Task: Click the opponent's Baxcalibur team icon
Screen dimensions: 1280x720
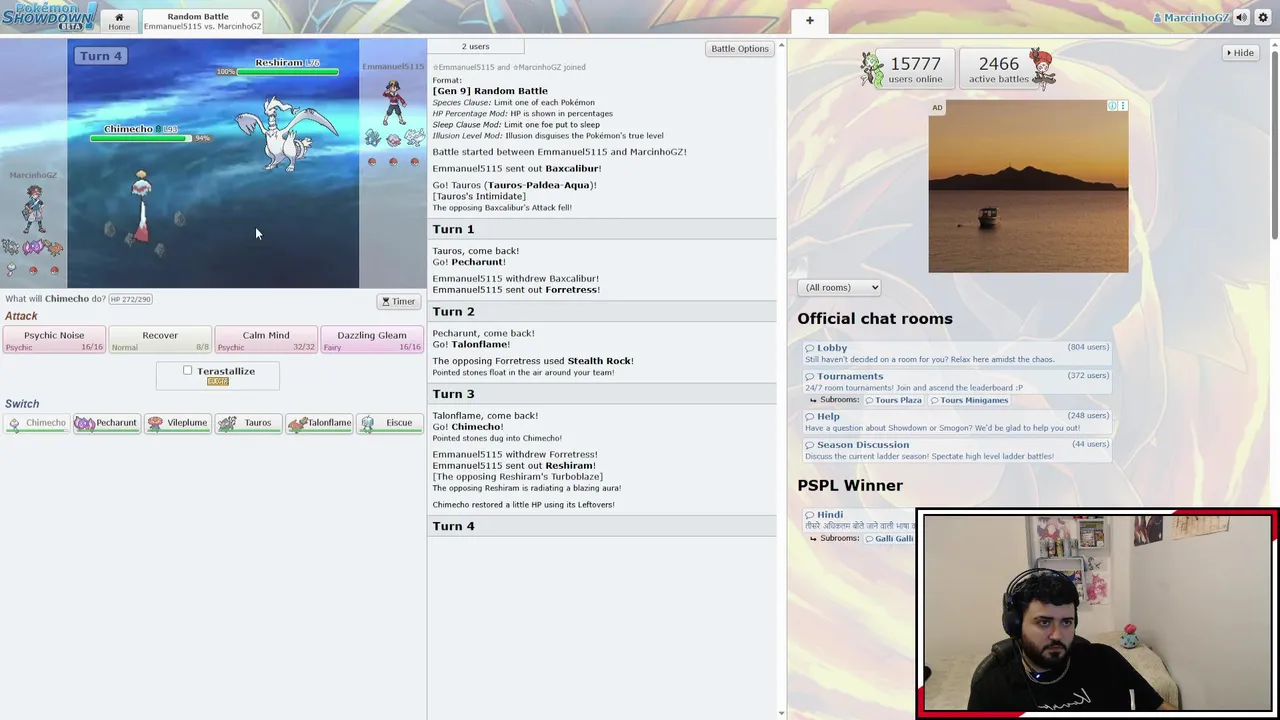Action: (x=372, y=139)
